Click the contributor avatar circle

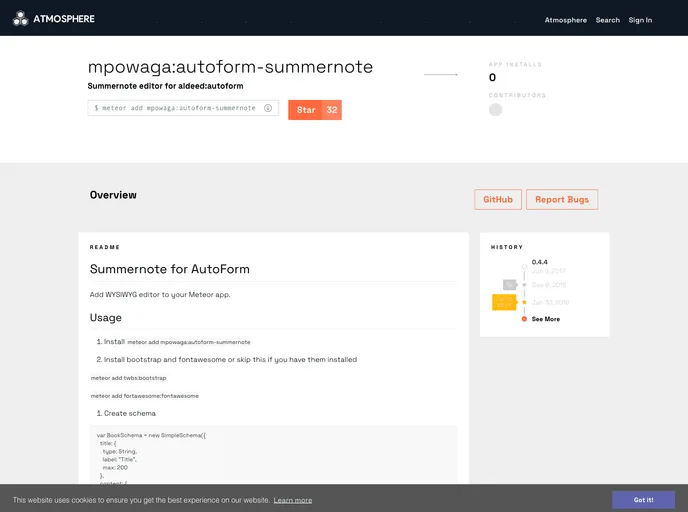point(495,110)
